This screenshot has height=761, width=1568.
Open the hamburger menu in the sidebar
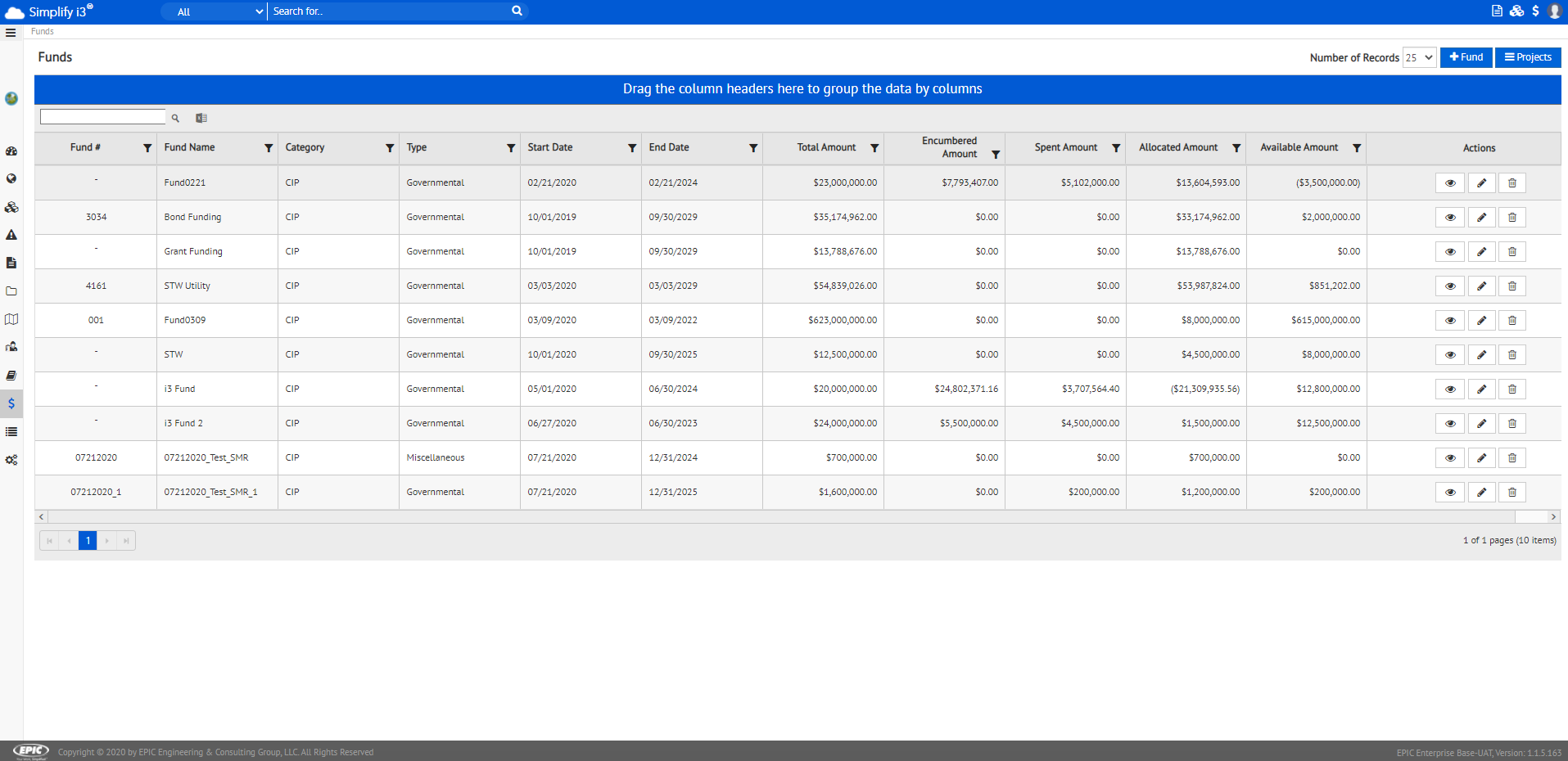click(x=11, y=33)
